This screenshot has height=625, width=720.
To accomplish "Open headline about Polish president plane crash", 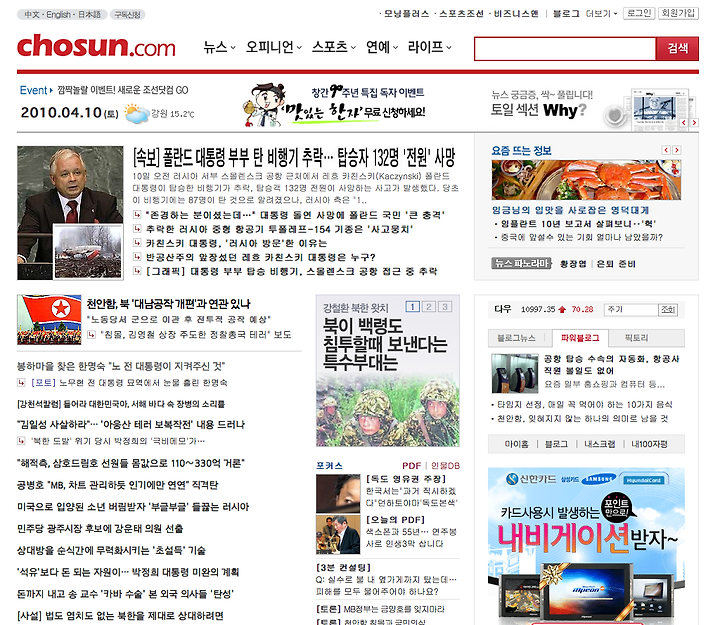I will coord(294,158).
